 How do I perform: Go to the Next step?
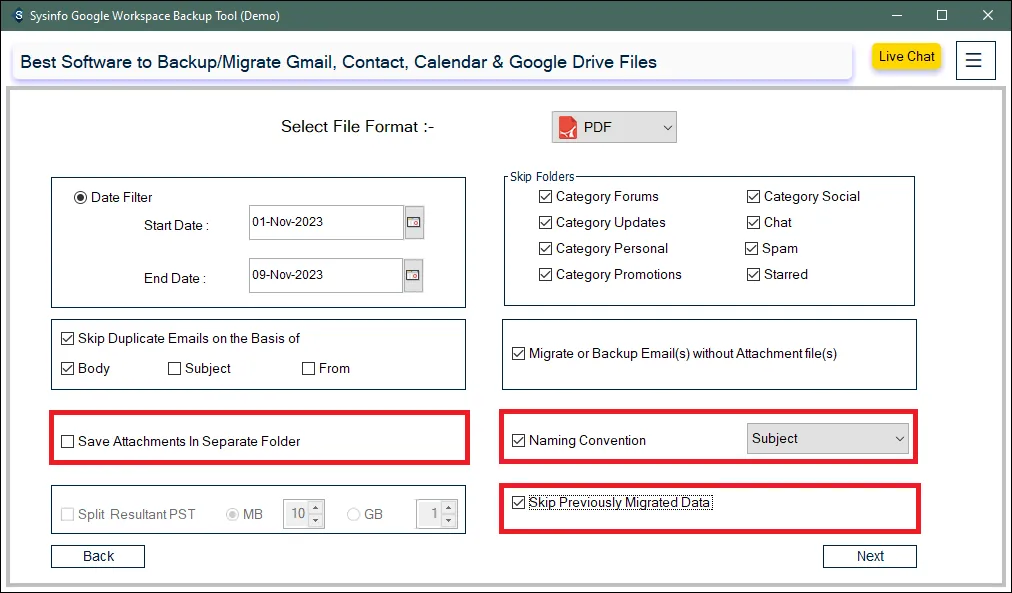coord(869,556)
